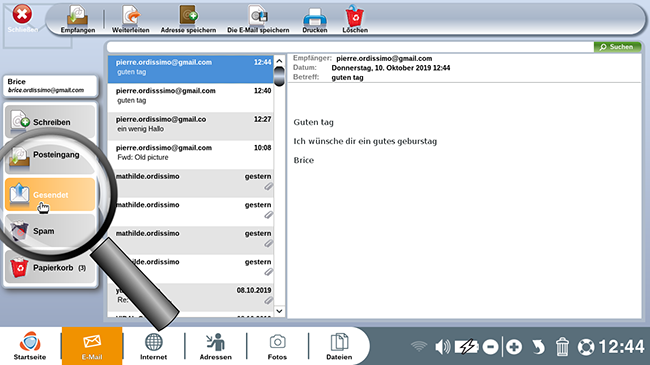Click the plus zoom in icon
650x365 pixels.
pyautogui.click(x=514, y=346)
